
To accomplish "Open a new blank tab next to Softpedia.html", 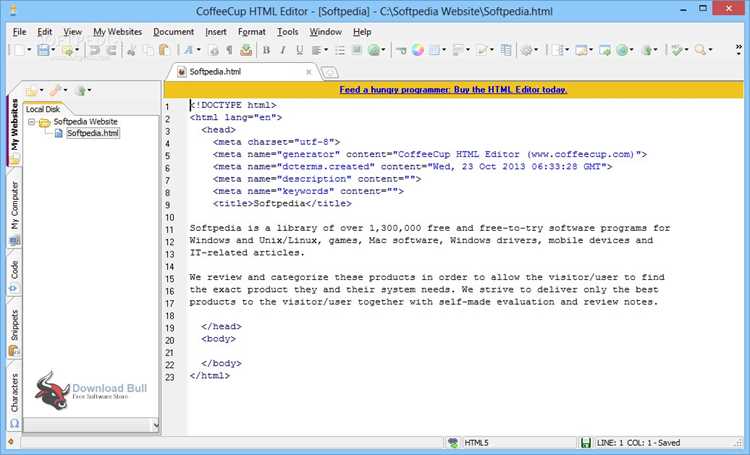I will point(329,73).
